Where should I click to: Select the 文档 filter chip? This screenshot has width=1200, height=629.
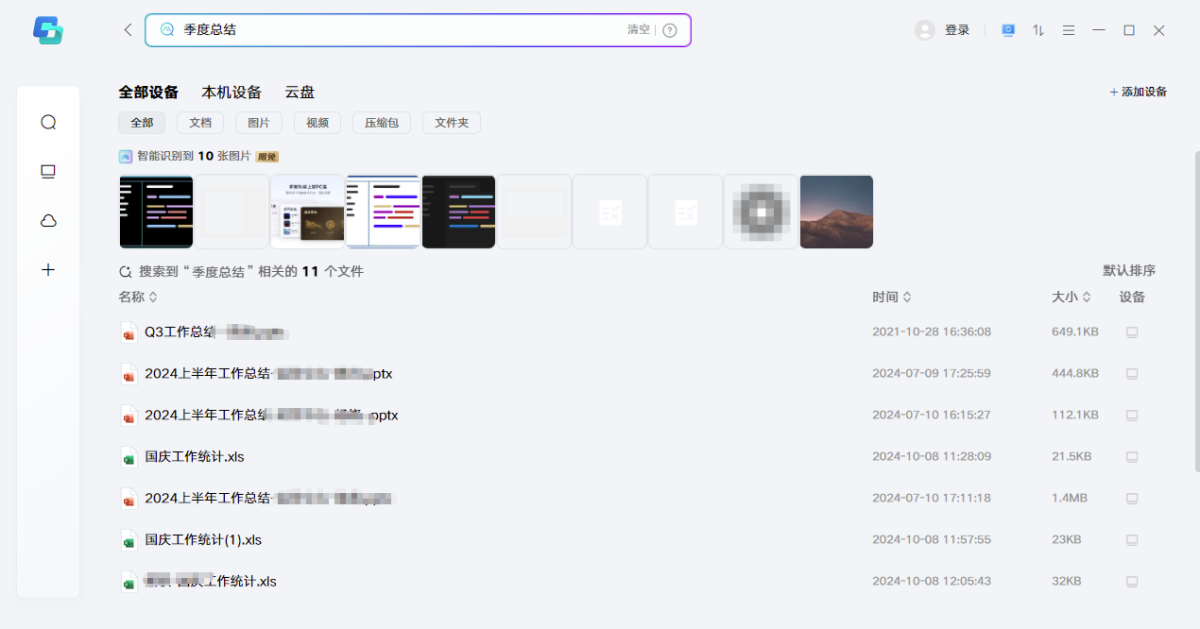(x=200, y=123)
